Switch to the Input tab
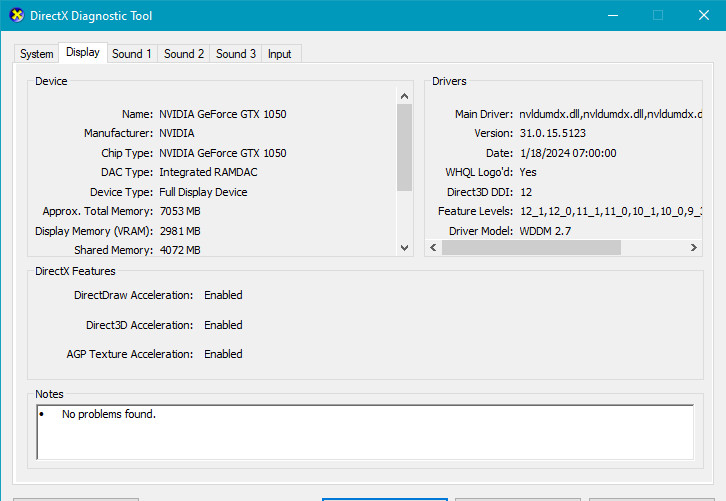Viewport: 726px width, 501px height. point(280,54)
